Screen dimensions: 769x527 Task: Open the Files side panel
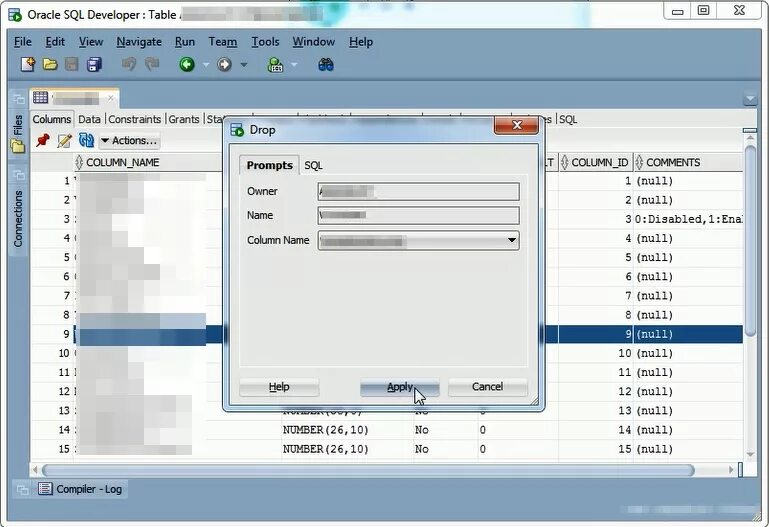click(18, 133)
